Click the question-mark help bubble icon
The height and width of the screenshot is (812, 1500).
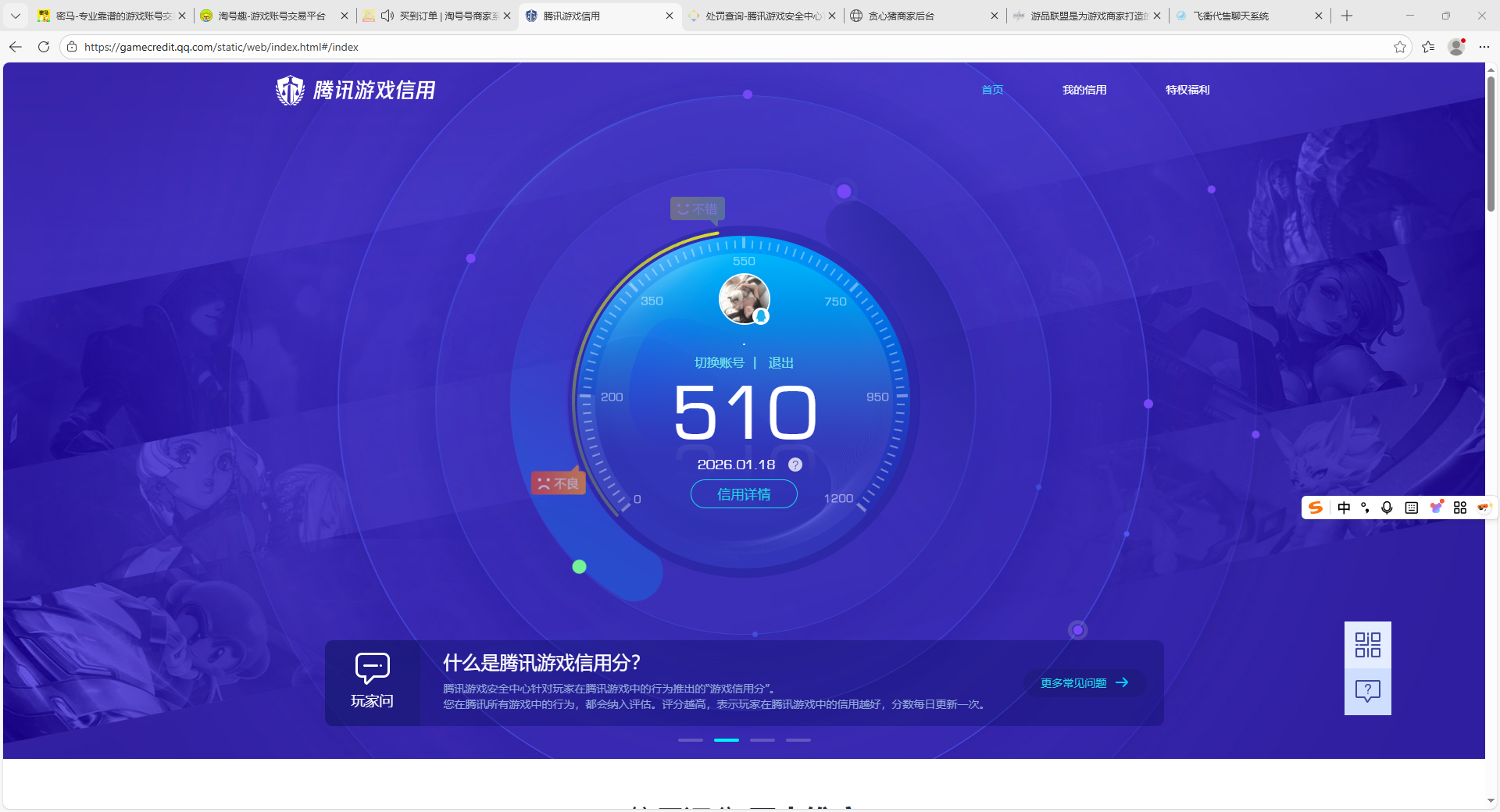[1367, 690]
